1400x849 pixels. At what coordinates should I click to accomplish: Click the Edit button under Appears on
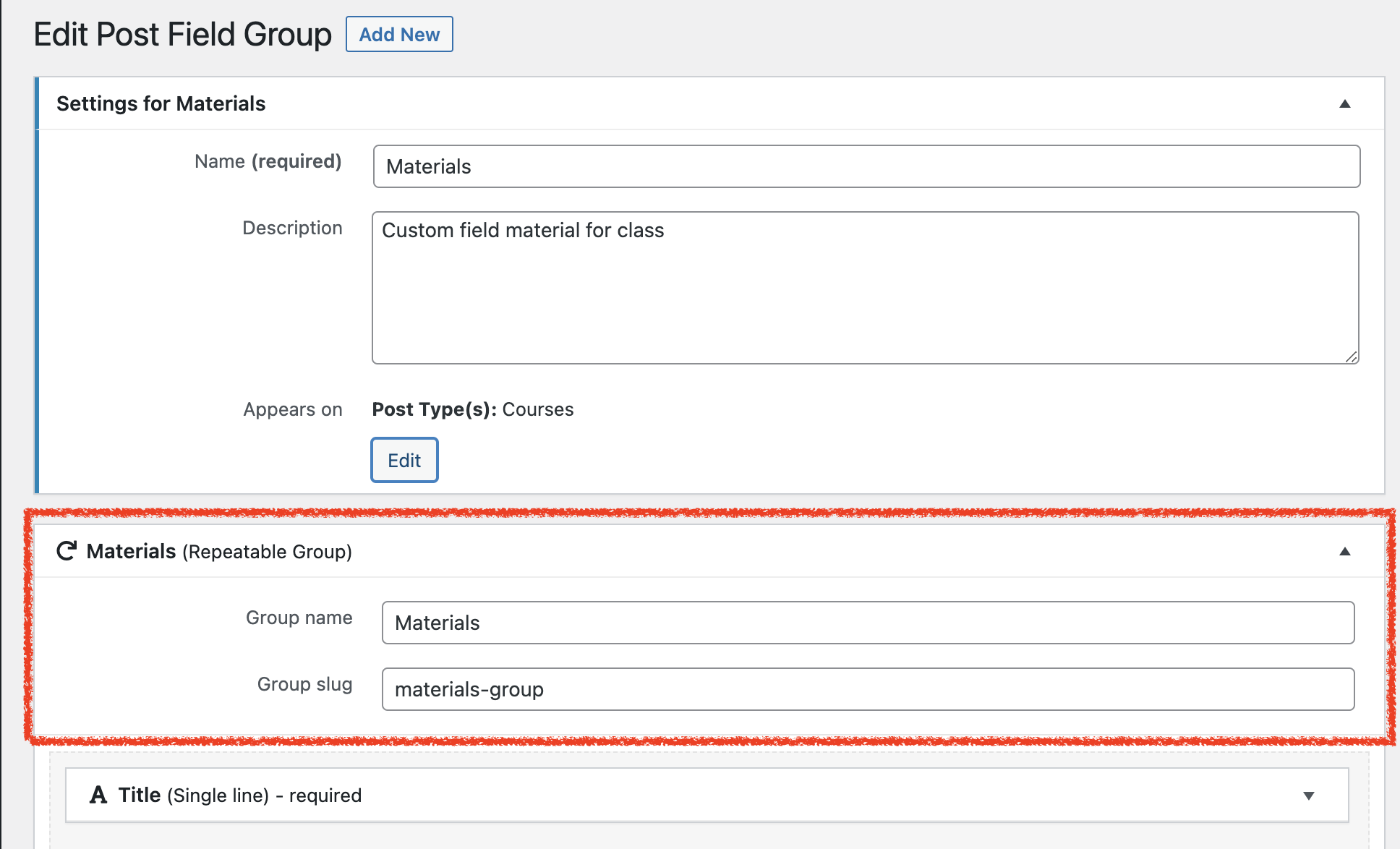404,460
